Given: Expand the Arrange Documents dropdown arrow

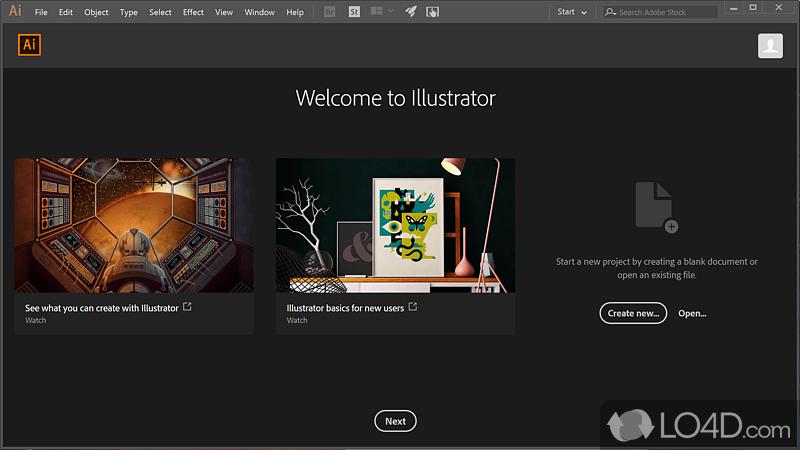Looking at the screenshot, I should pyautogui.click(x=391, y=11).
